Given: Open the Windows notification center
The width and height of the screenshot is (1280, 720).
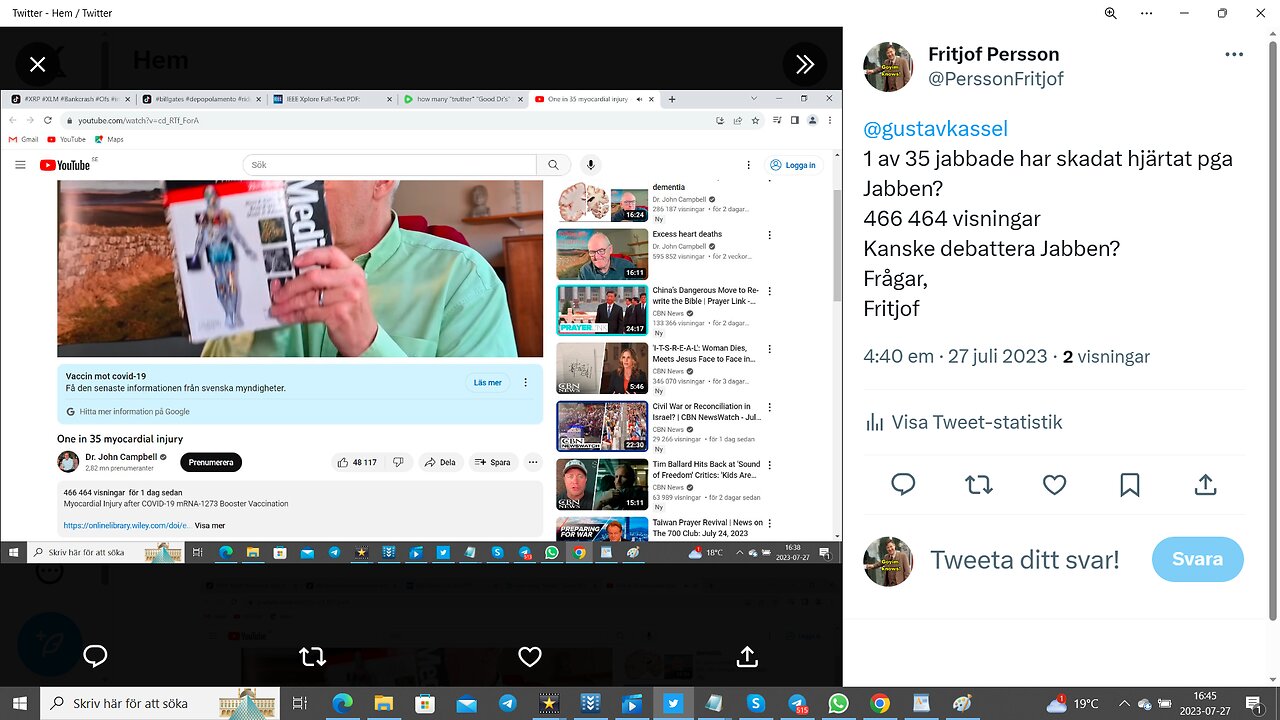Looking at the screenshot, I should point(1256,703).
